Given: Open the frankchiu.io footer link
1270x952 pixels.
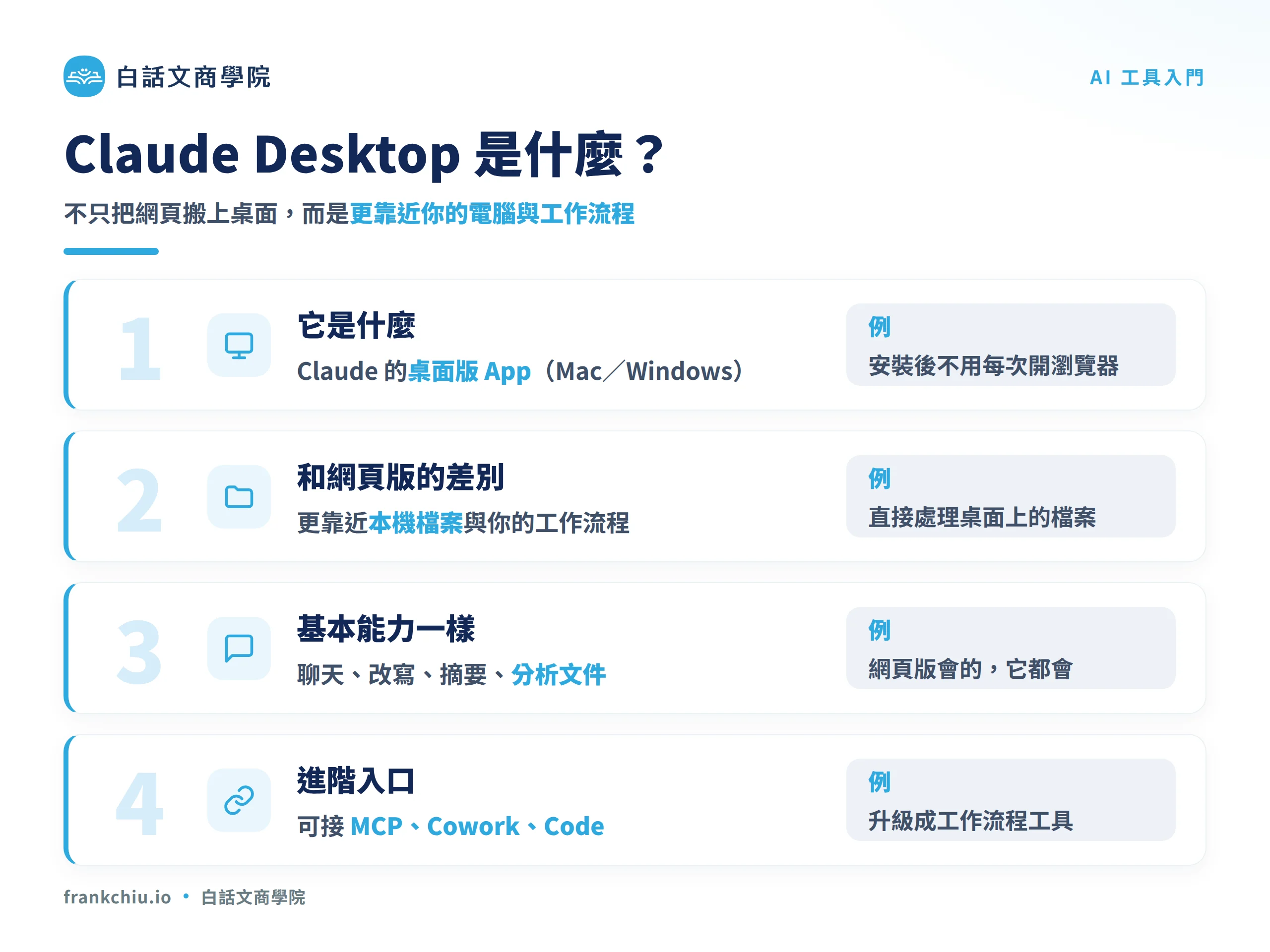Looking at the screenshot, I should click(x=117, y=897).
